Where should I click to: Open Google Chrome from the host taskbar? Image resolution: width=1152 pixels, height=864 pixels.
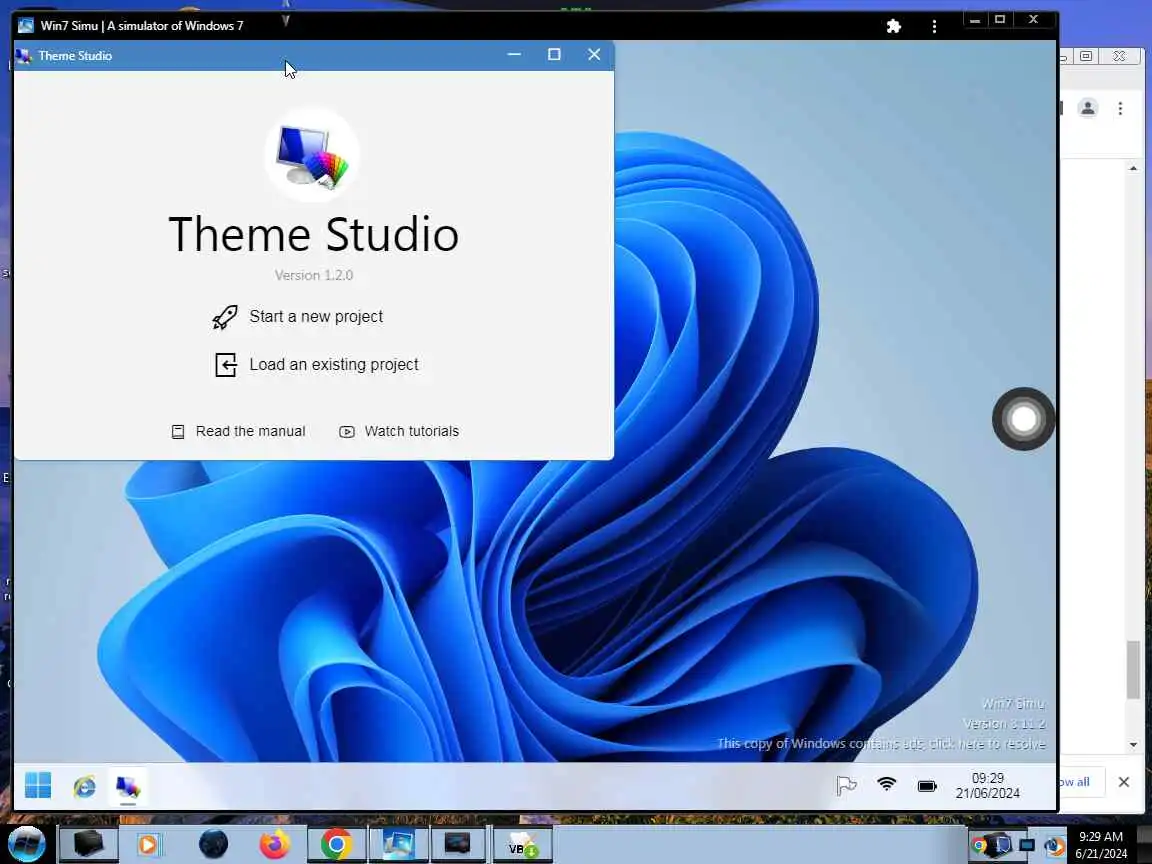(x=336, y=844)
